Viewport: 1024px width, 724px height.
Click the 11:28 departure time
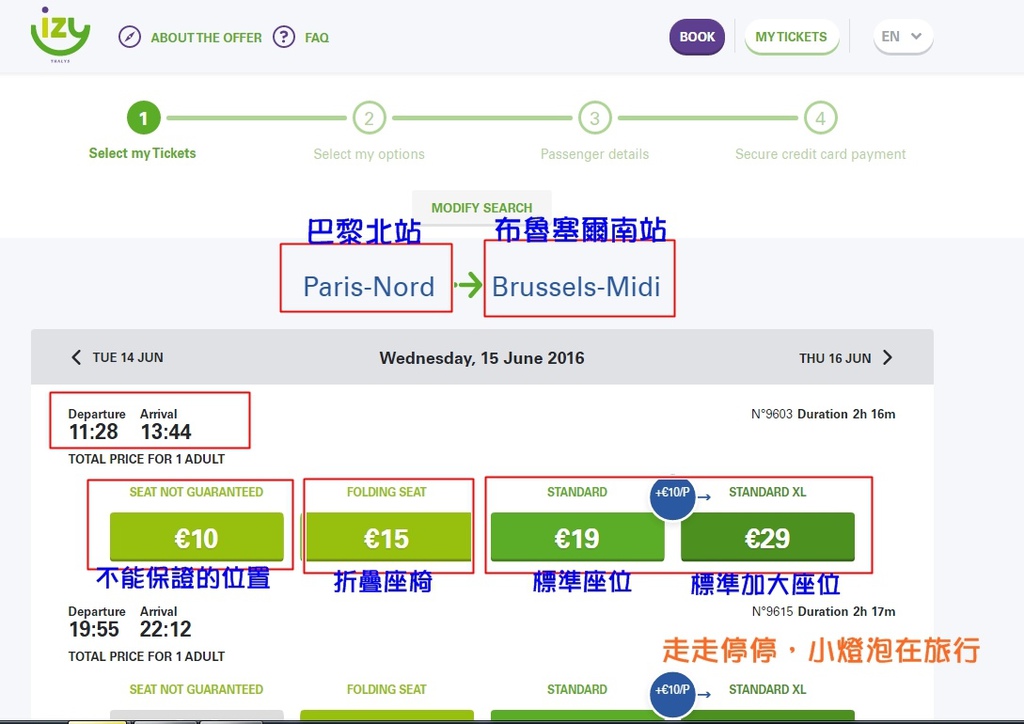(93, 432)
